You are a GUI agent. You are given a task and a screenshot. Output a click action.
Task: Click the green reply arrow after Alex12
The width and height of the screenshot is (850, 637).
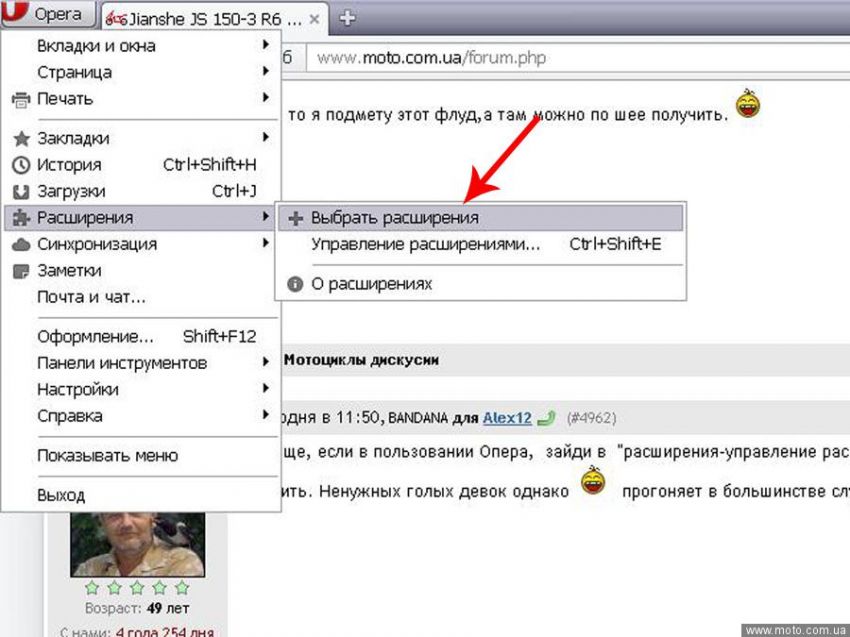click(x=546, y=419)
